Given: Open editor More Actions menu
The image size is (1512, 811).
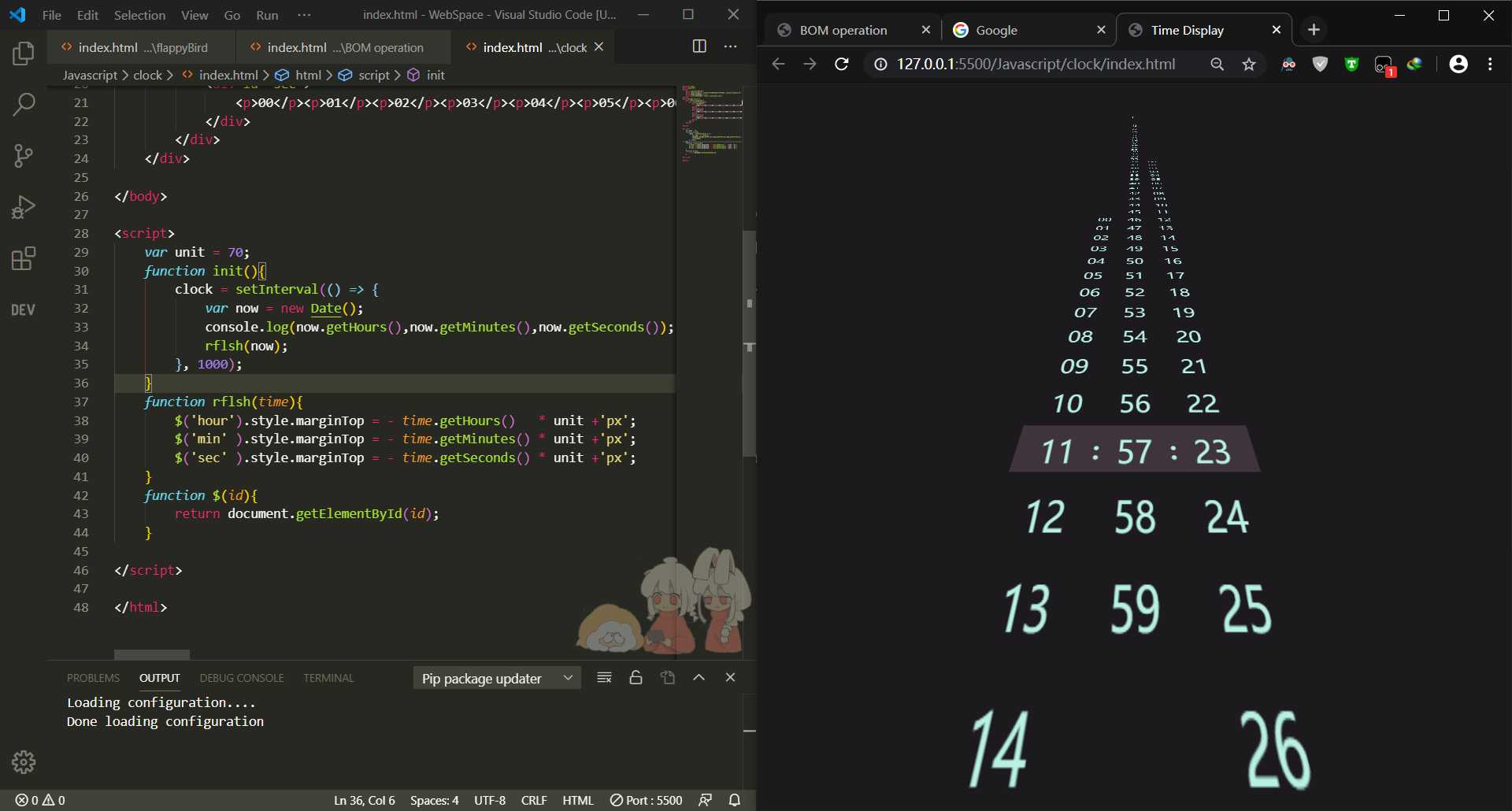Looking at the screenshot, I should coord(731,46).
